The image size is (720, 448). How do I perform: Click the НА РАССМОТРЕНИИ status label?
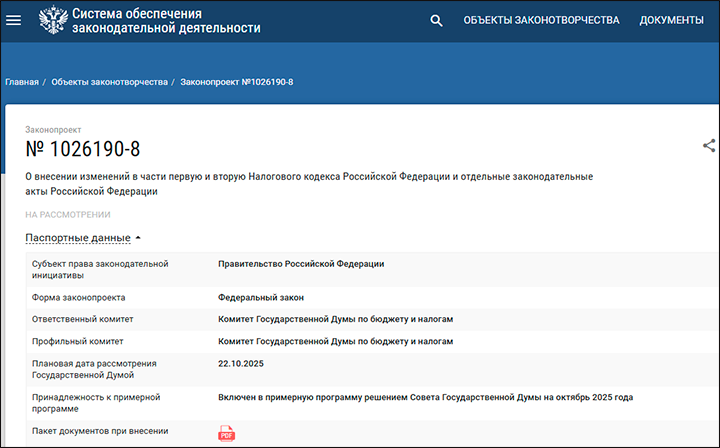click(67, 214)
